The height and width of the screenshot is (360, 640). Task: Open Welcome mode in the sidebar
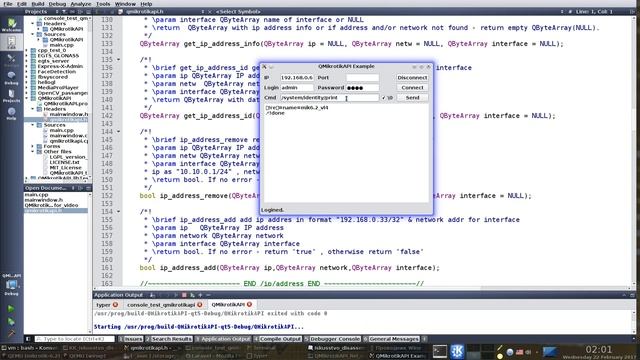(11, 25)
